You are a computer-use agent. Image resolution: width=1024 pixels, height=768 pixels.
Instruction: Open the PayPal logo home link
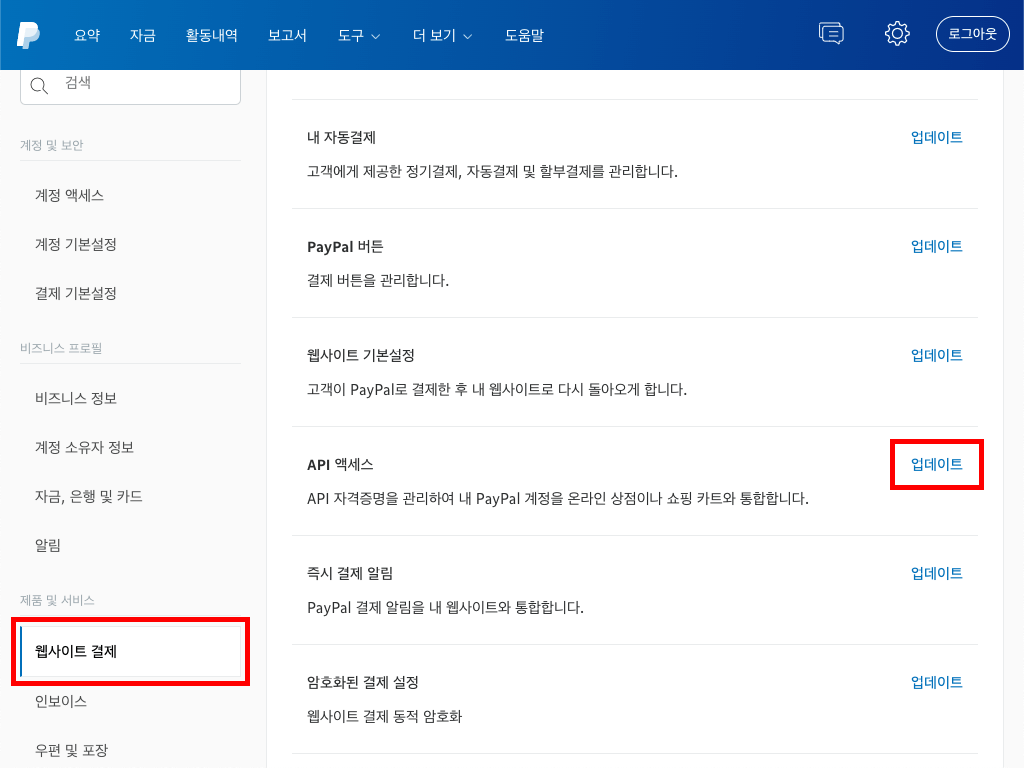pyautogui.click(x=28, y=35)
